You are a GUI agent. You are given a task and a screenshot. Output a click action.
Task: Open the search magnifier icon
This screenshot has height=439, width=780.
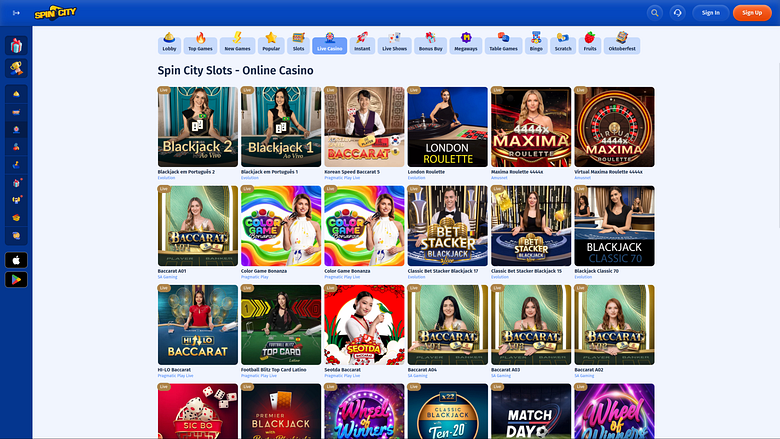coord(655,13)
